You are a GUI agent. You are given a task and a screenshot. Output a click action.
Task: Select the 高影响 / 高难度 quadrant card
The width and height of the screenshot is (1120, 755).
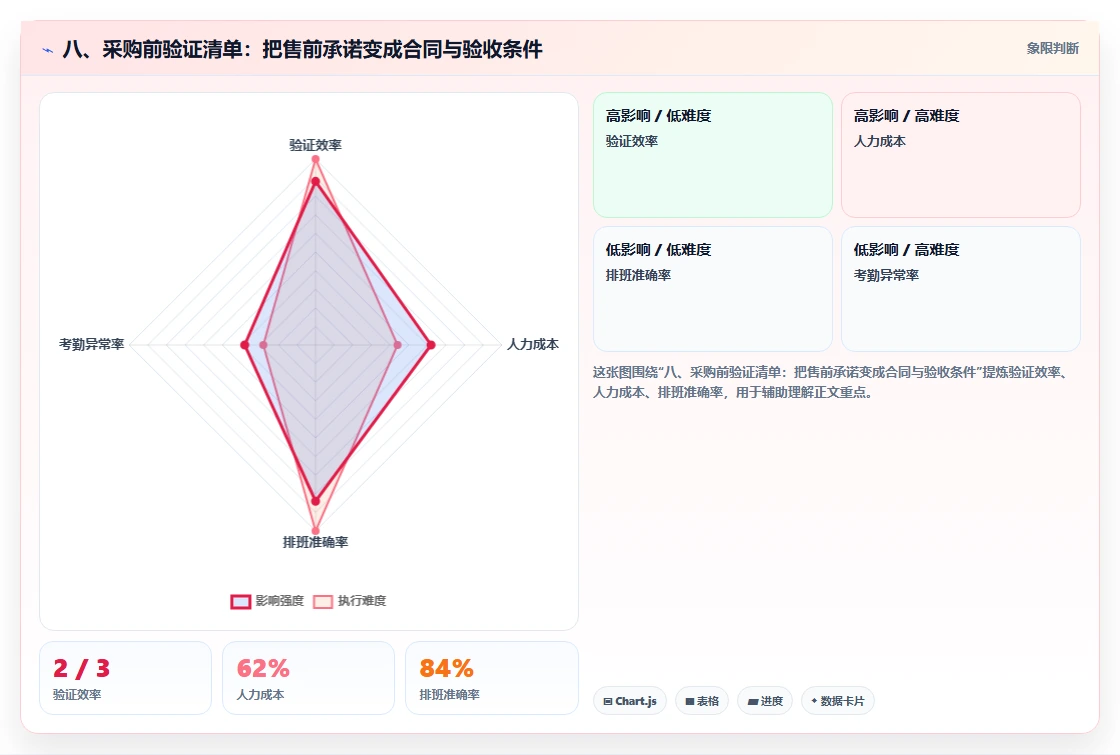(961, 155)
